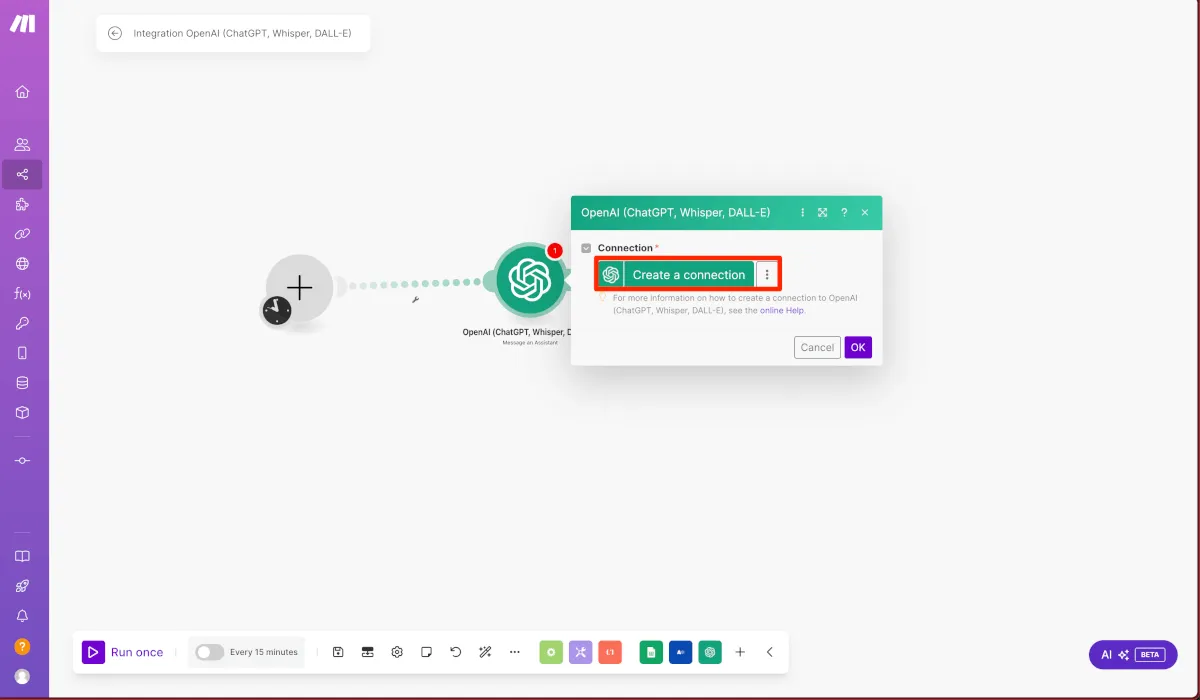Collapse the favorites bar with chevron
The image size is (1200, 700).
tap(770, 652)
